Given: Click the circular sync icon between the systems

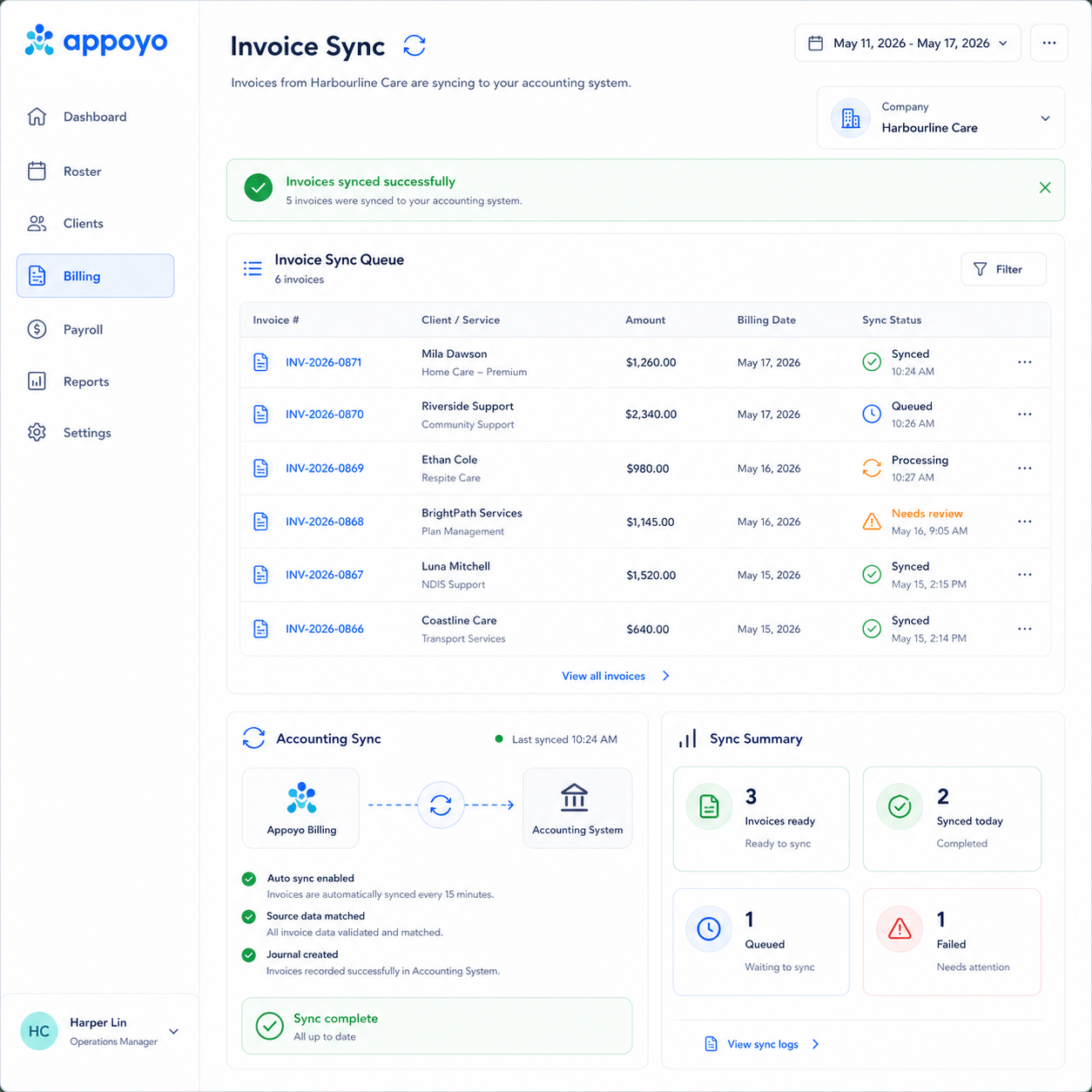Looking at the screenshot, I should 441,805.
